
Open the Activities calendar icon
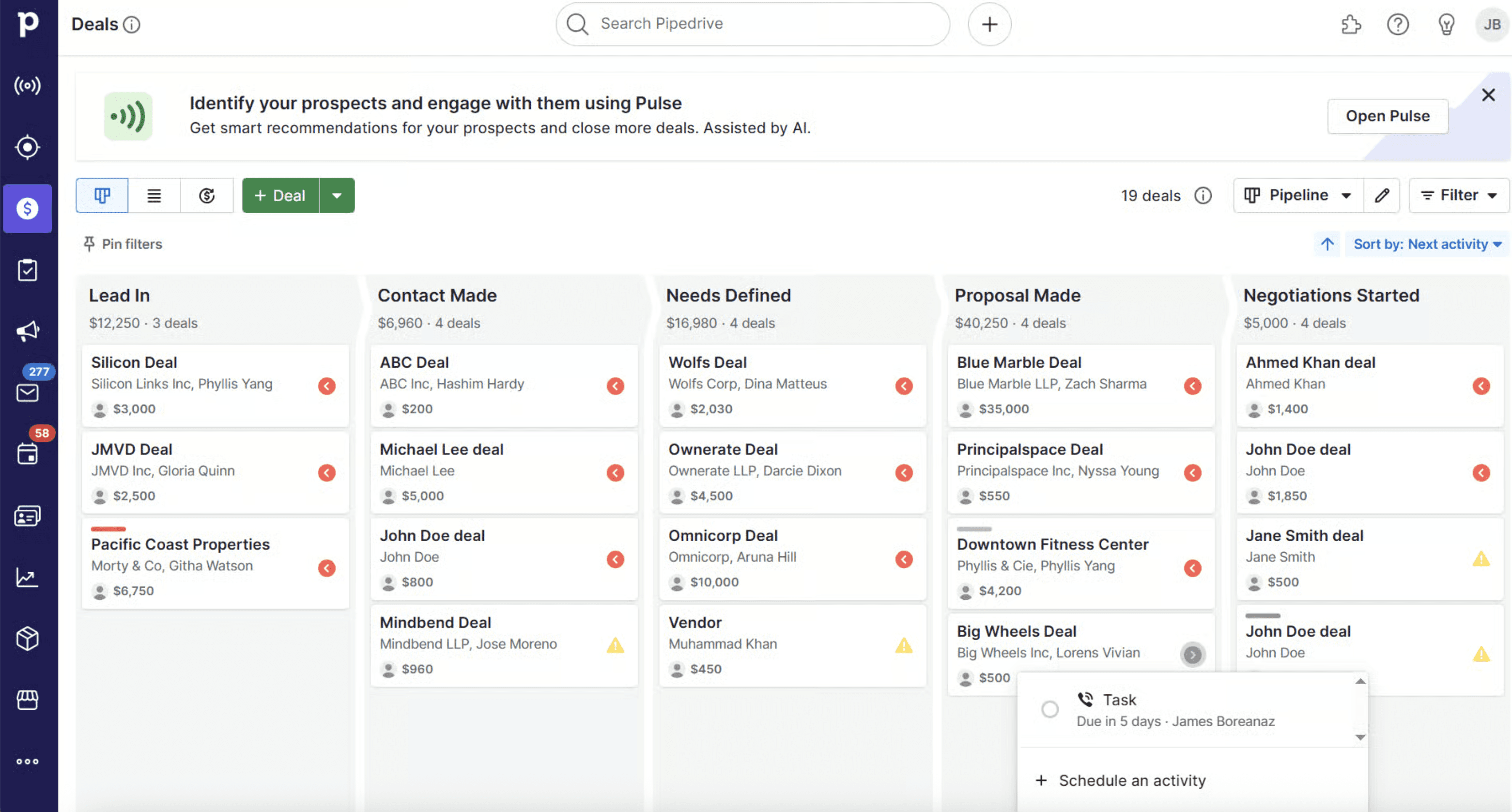[27, 454]
